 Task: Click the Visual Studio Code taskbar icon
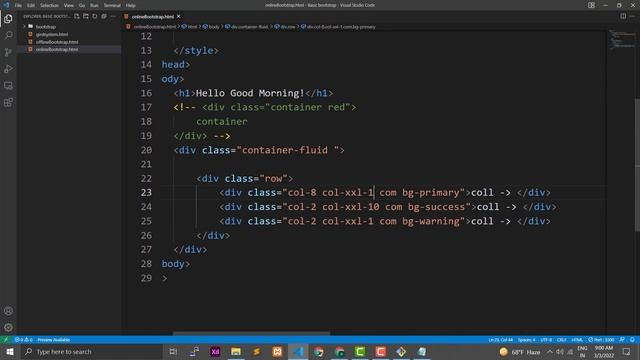(x=298, y=352)
